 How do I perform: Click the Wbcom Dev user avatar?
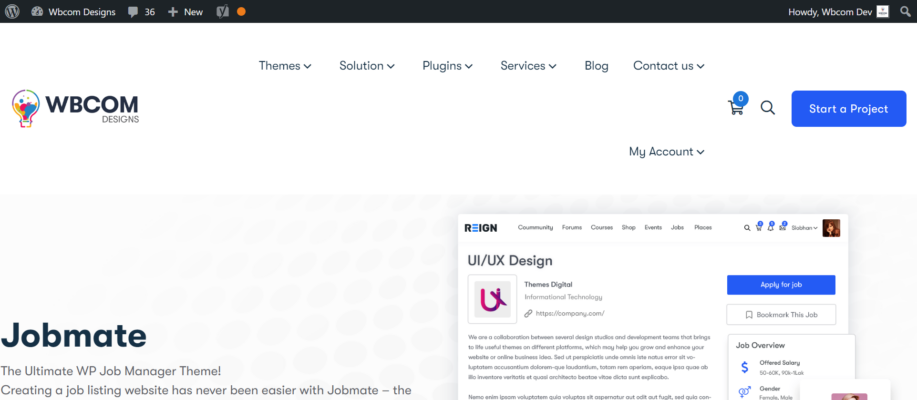click(882, 12)
